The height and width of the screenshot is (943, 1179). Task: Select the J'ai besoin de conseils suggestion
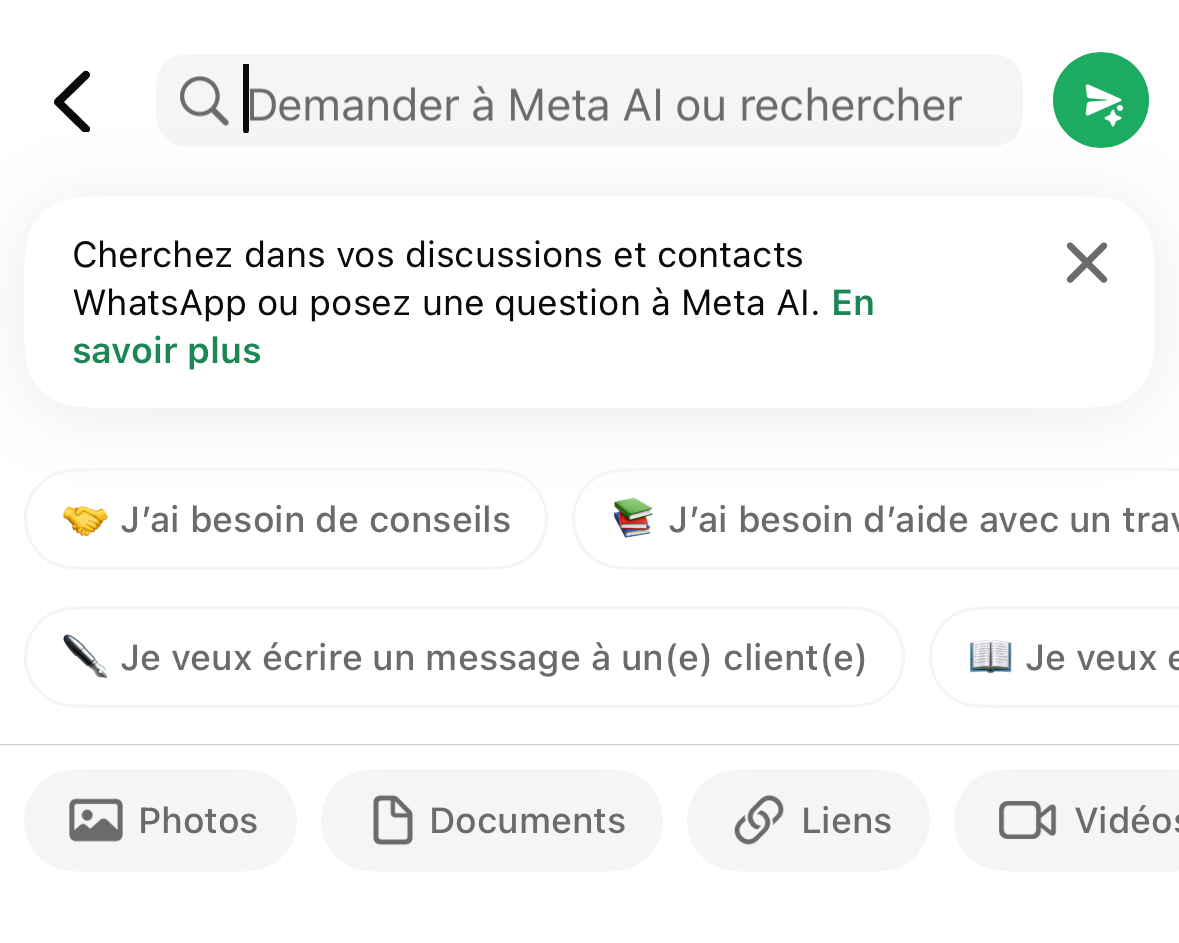click(x=285, y=519)
